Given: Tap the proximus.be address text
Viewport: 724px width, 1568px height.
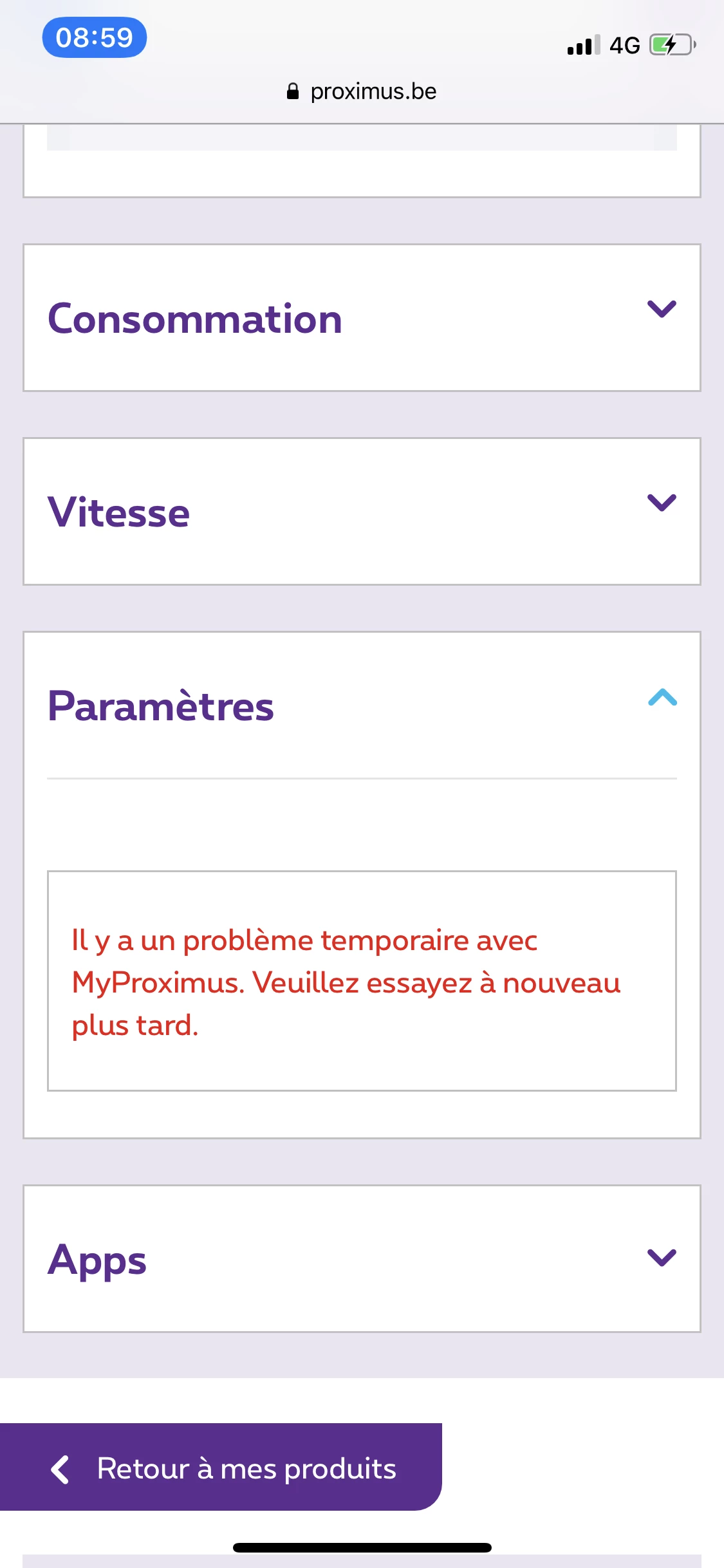Looking at the screenshot, I should (373, 91).
